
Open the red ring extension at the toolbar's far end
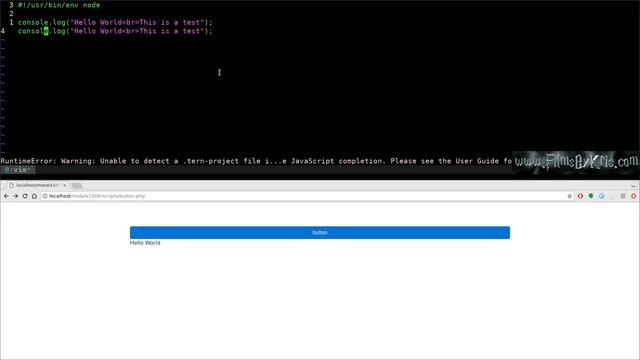[633, 196]
